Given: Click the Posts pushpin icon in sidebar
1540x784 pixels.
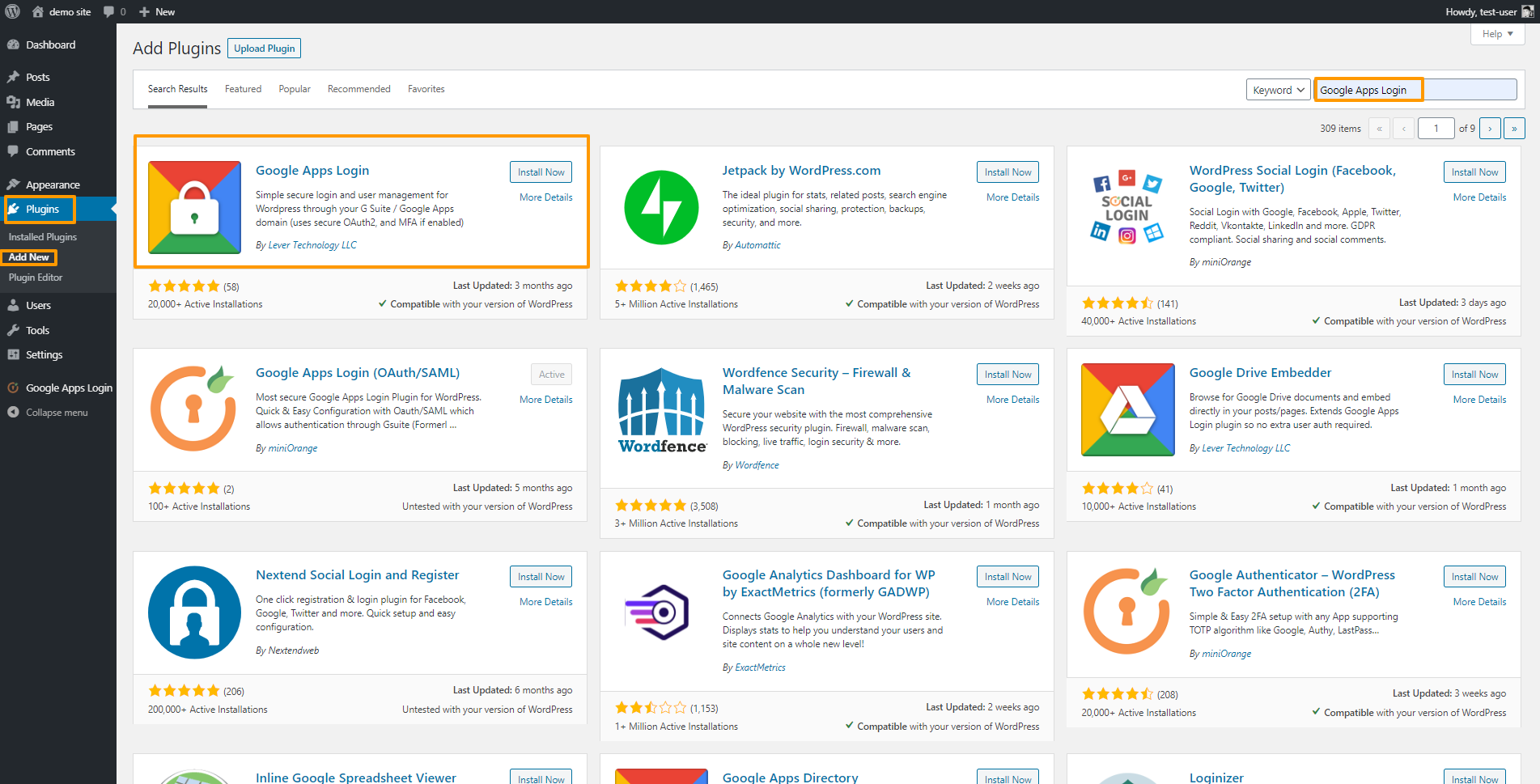Looking at the screenshot, I should (13, 77).
